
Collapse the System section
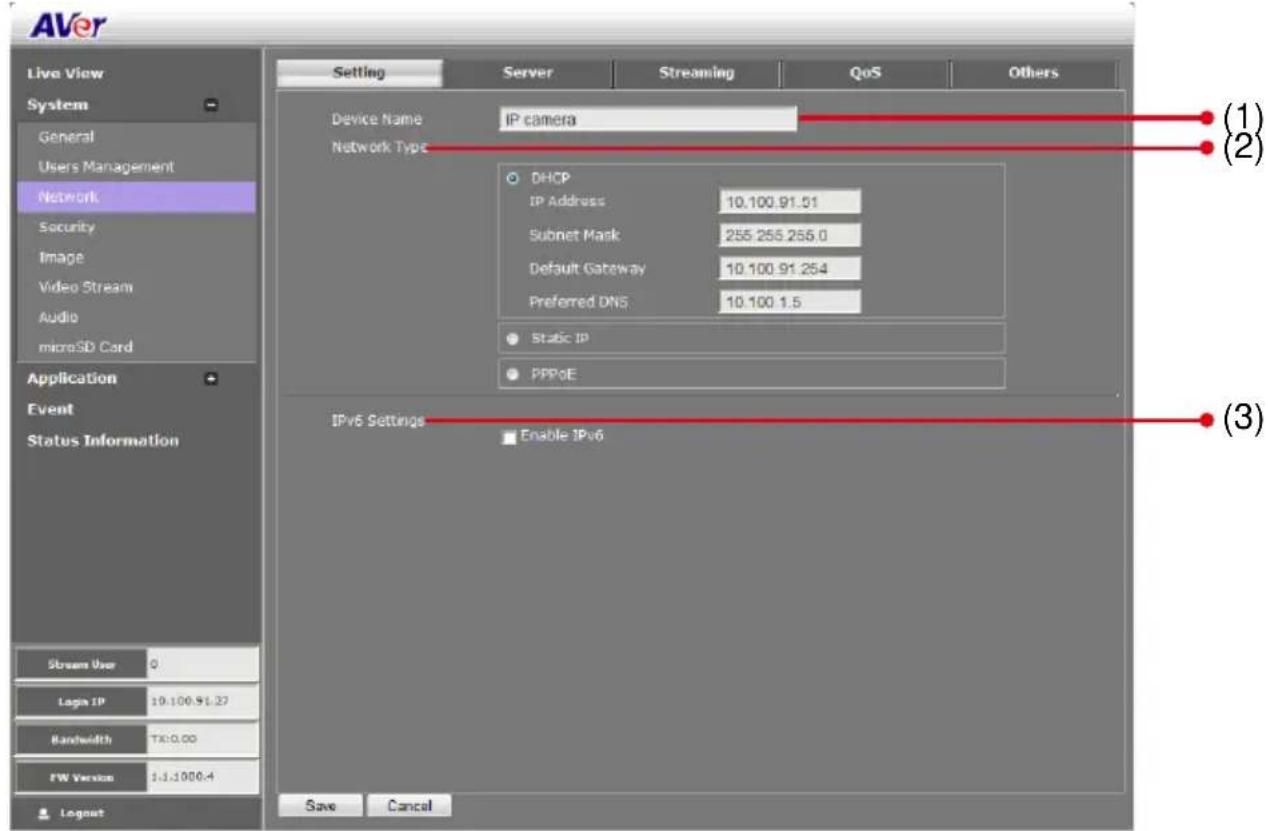[x=212, y=105]
